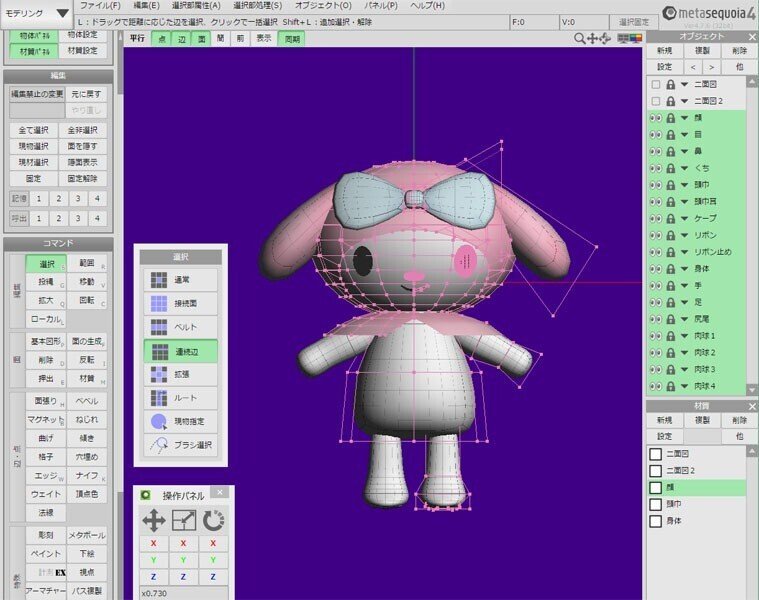
Task: Click the red X under the move icon
Action: [x=153, y=543]
